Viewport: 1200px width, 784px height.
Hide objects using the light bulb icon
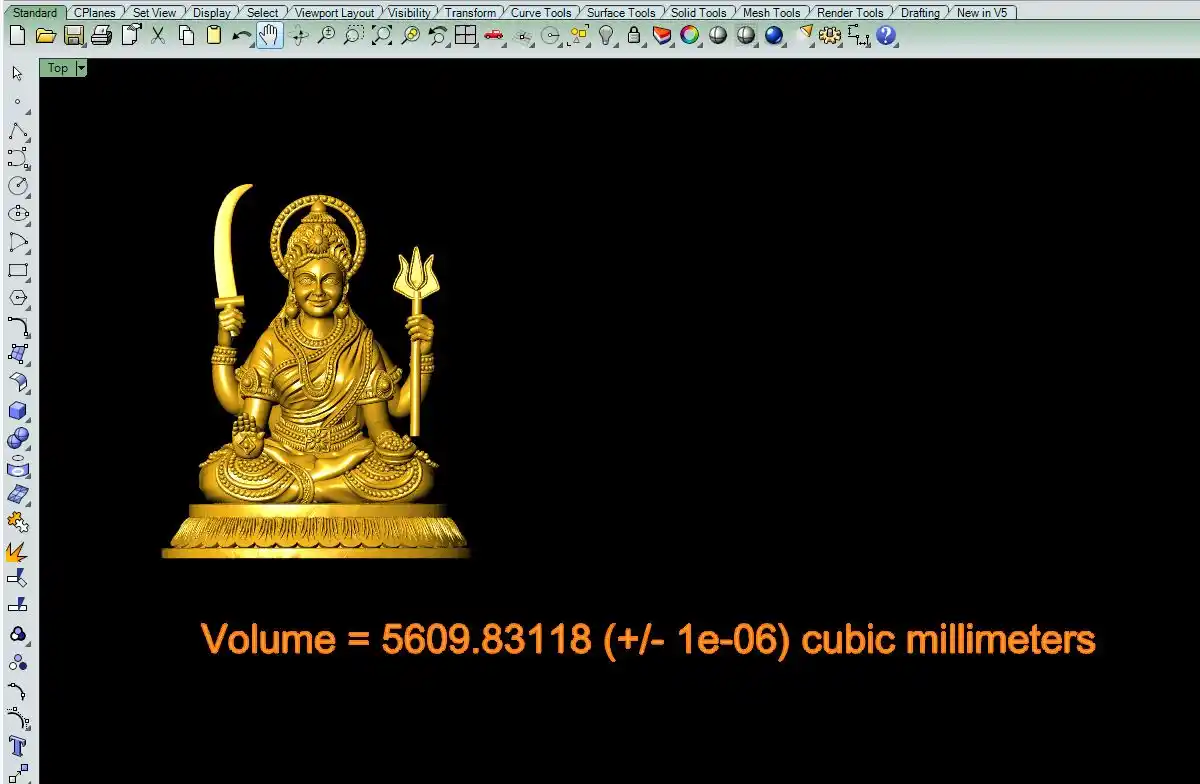(x=606, y=36)
